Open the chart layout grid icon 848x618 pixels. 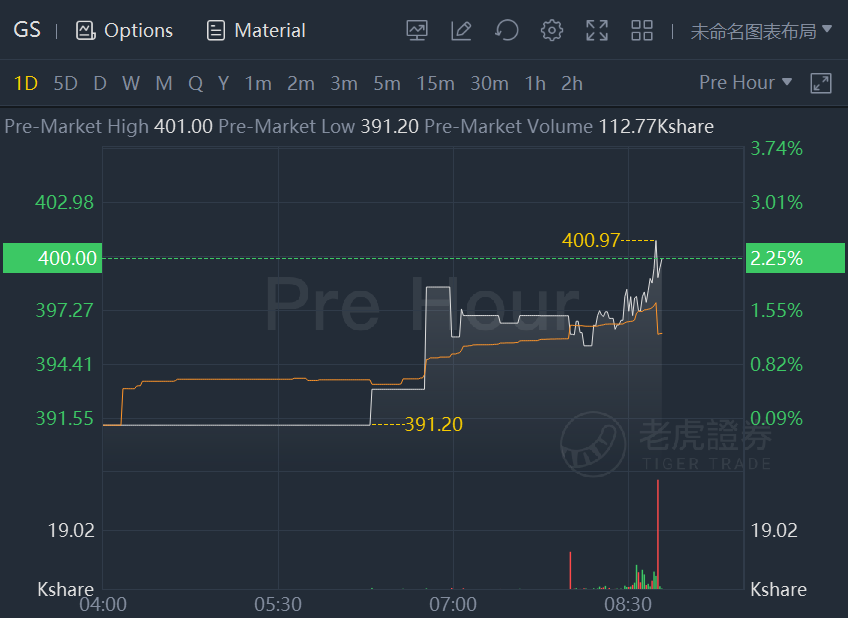pyautogui.click(x=642, y=30)
